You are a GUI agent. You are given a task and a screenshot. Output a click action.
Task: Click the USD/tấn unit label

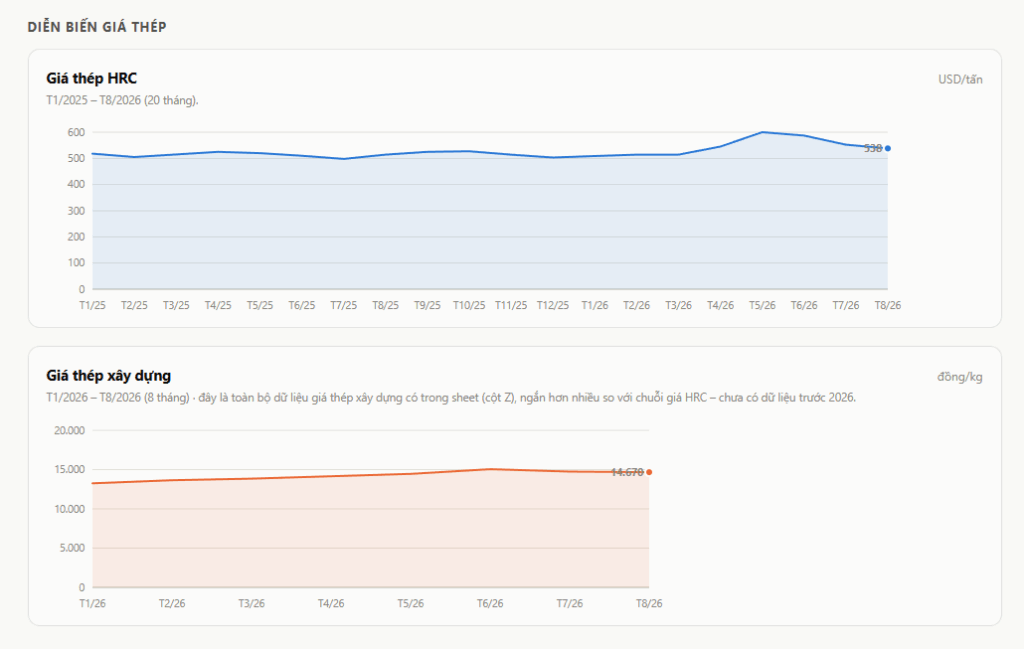(x=960, y=80)
